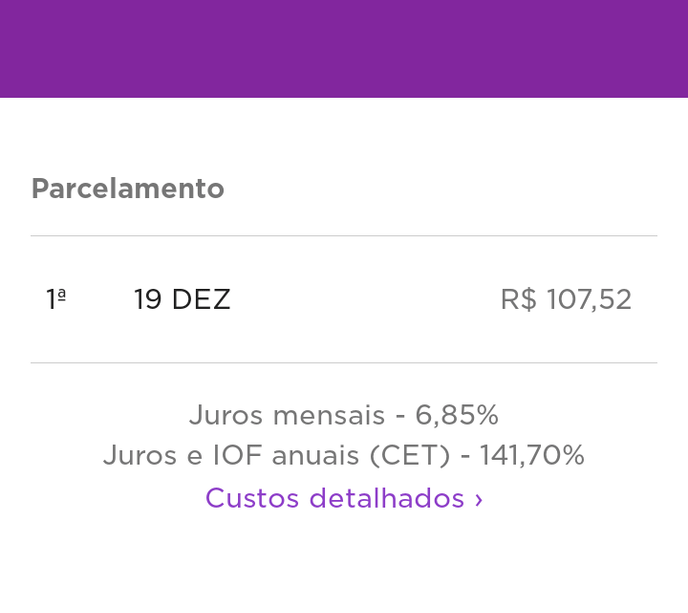Click the DEZ month abbreviation
The height and width of the screenshot is (613, 688).
tap(201, 299)
